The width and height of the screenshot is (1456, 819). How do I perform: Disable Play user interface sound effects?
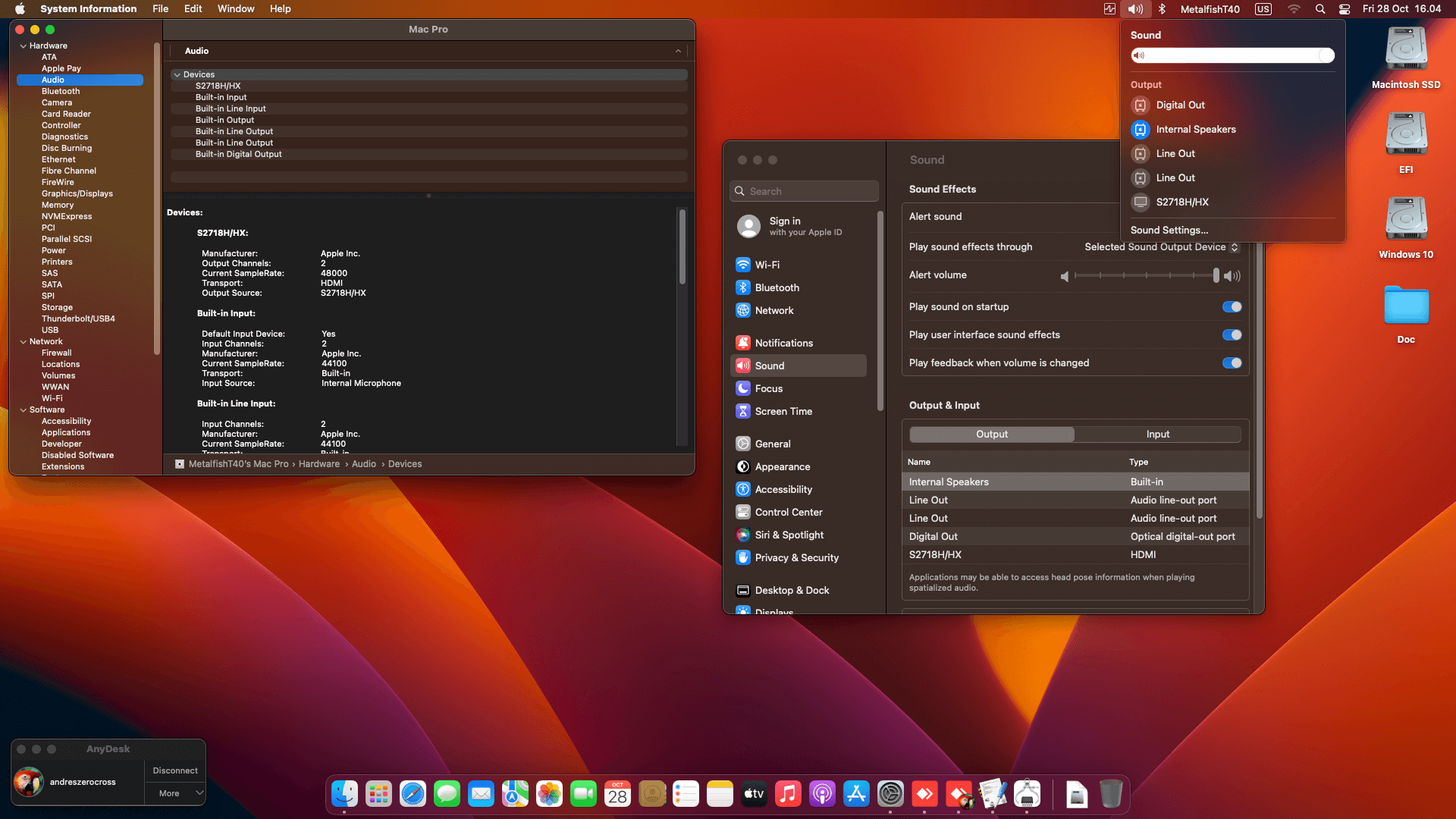point(1232,335)
